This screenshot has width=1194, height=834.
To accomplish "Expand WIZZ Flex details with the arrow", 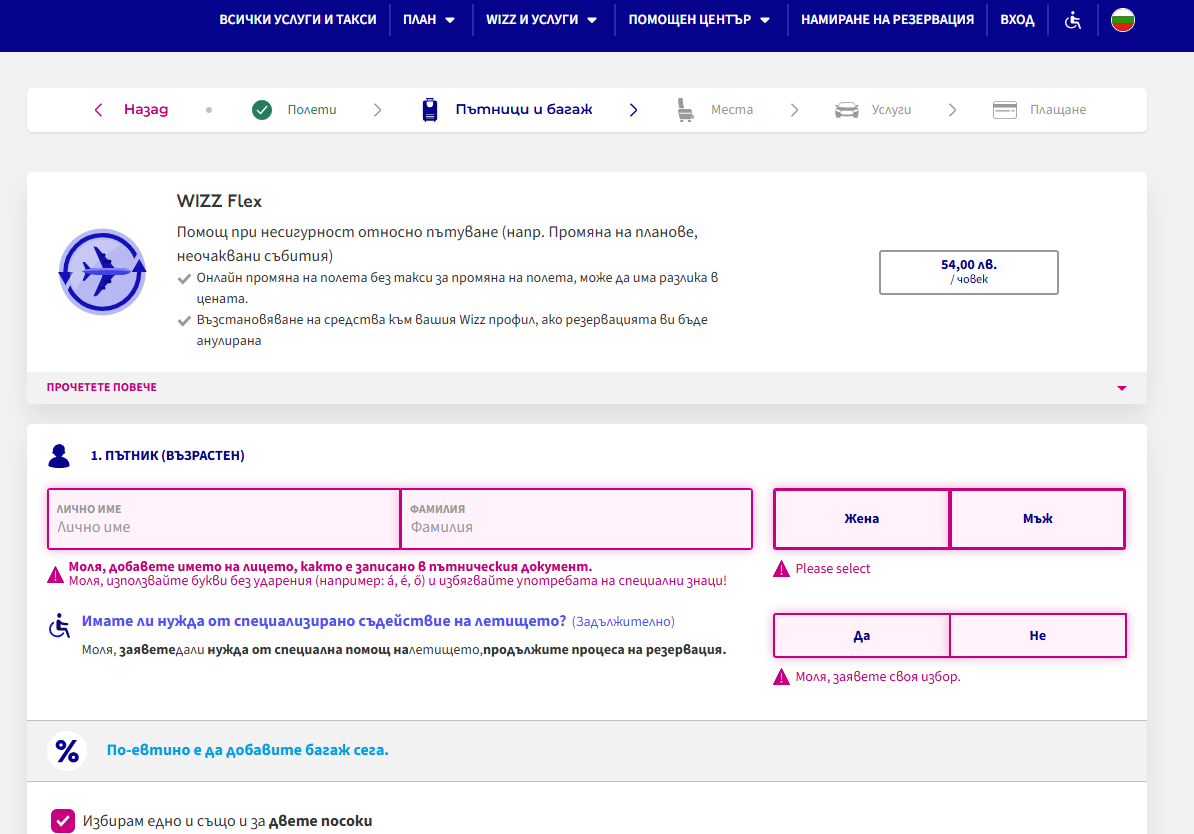I will click(x=1122, y=388).
